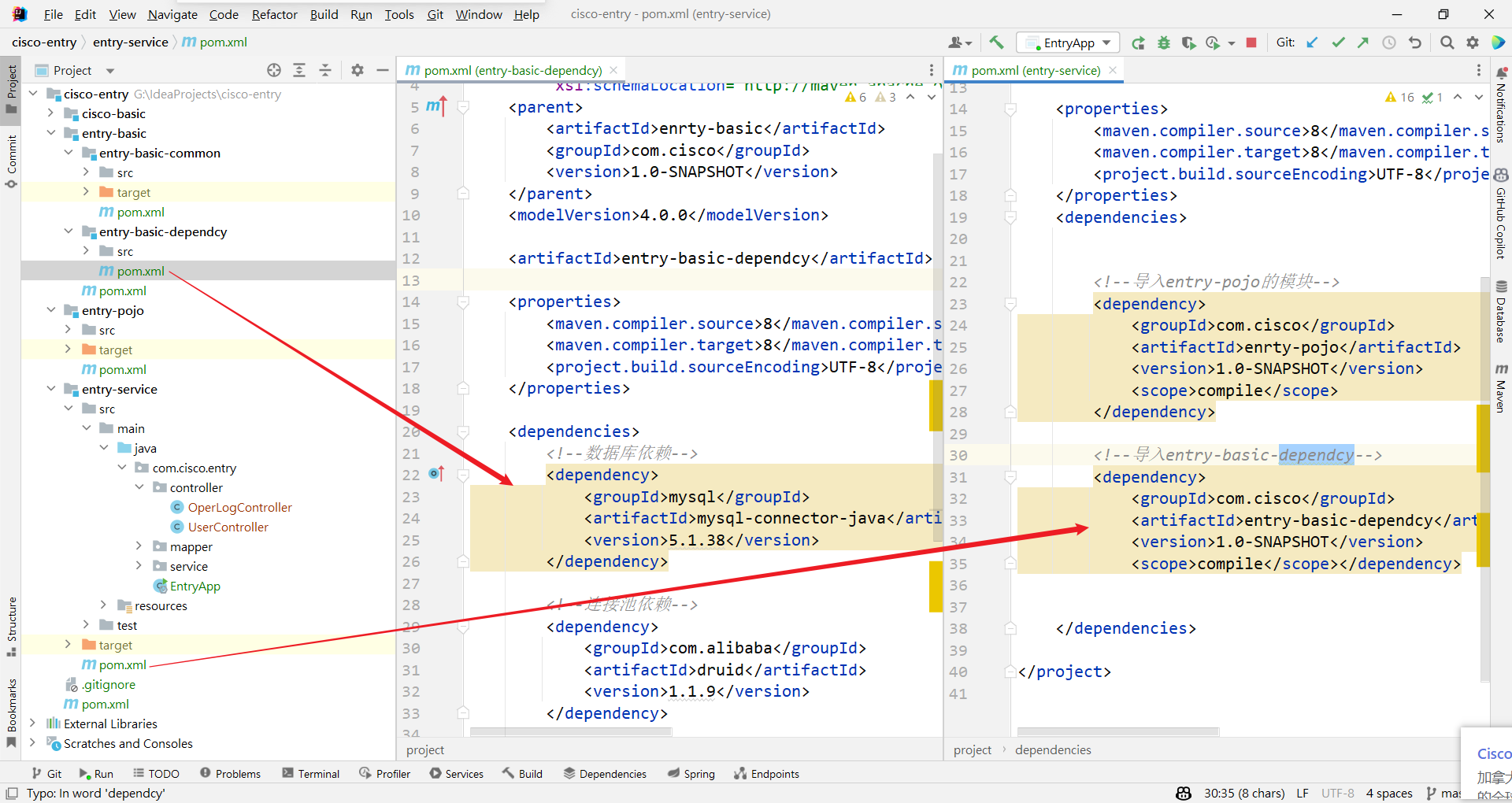
Task: Expand the resources folder
Action: point(103,605)
